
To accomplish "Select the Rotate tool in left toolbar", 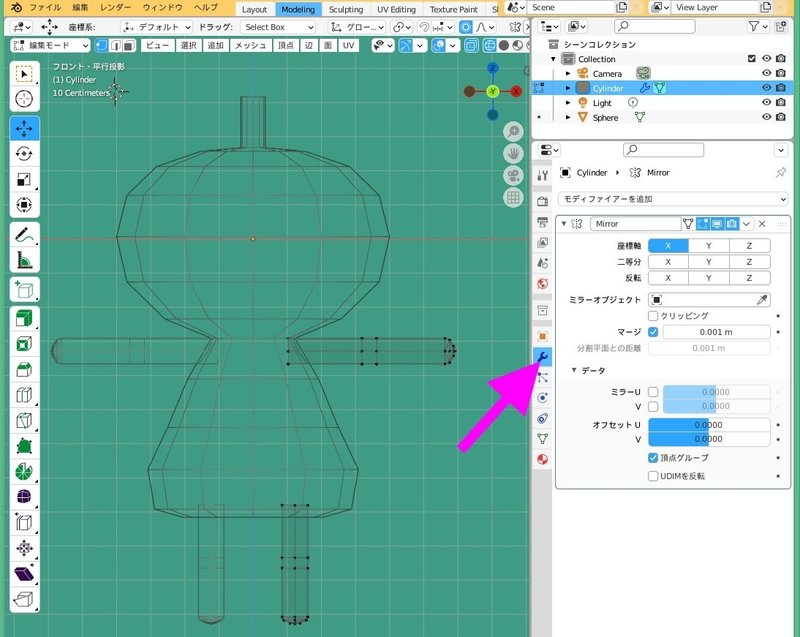I will [25, 154].
